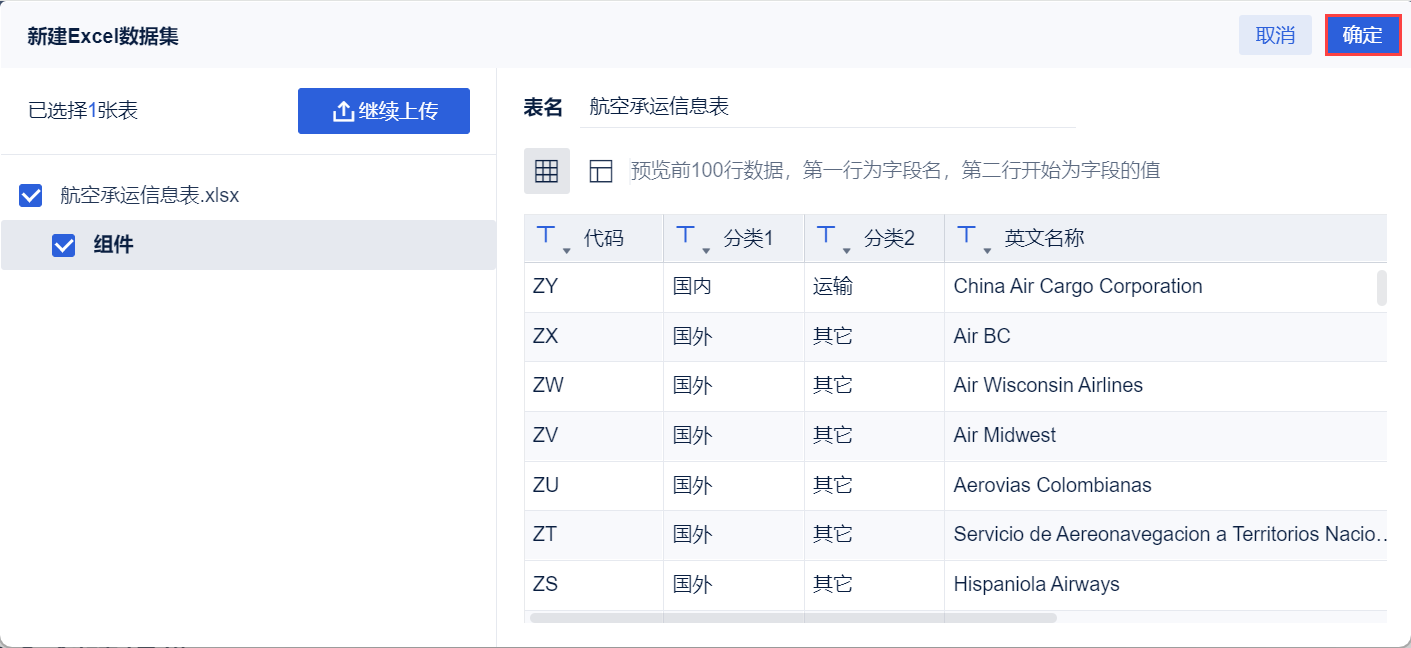Screen dimensions: 1411x648
Task: Open field type dropdown for 英文名称
Action: [x=987, y=249]
